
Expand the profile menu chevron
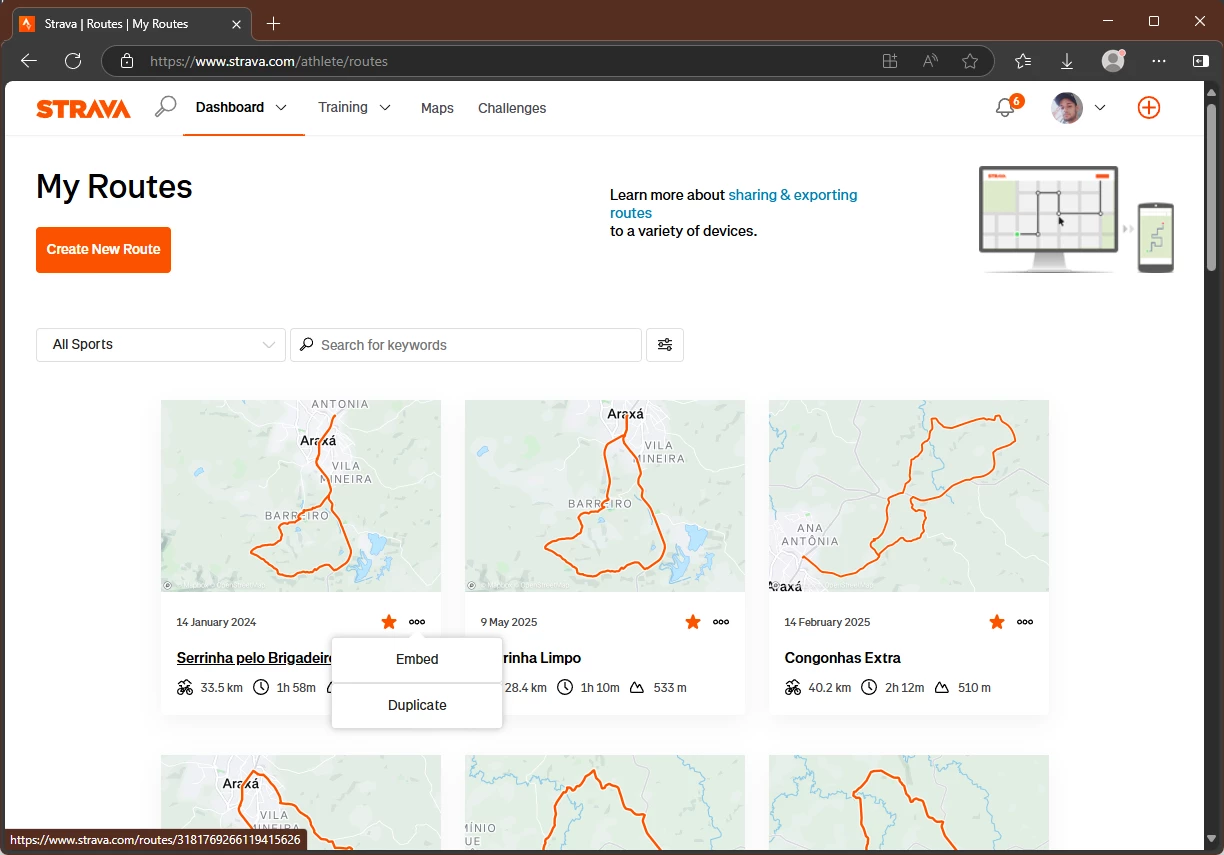[x=1100, y=108]
